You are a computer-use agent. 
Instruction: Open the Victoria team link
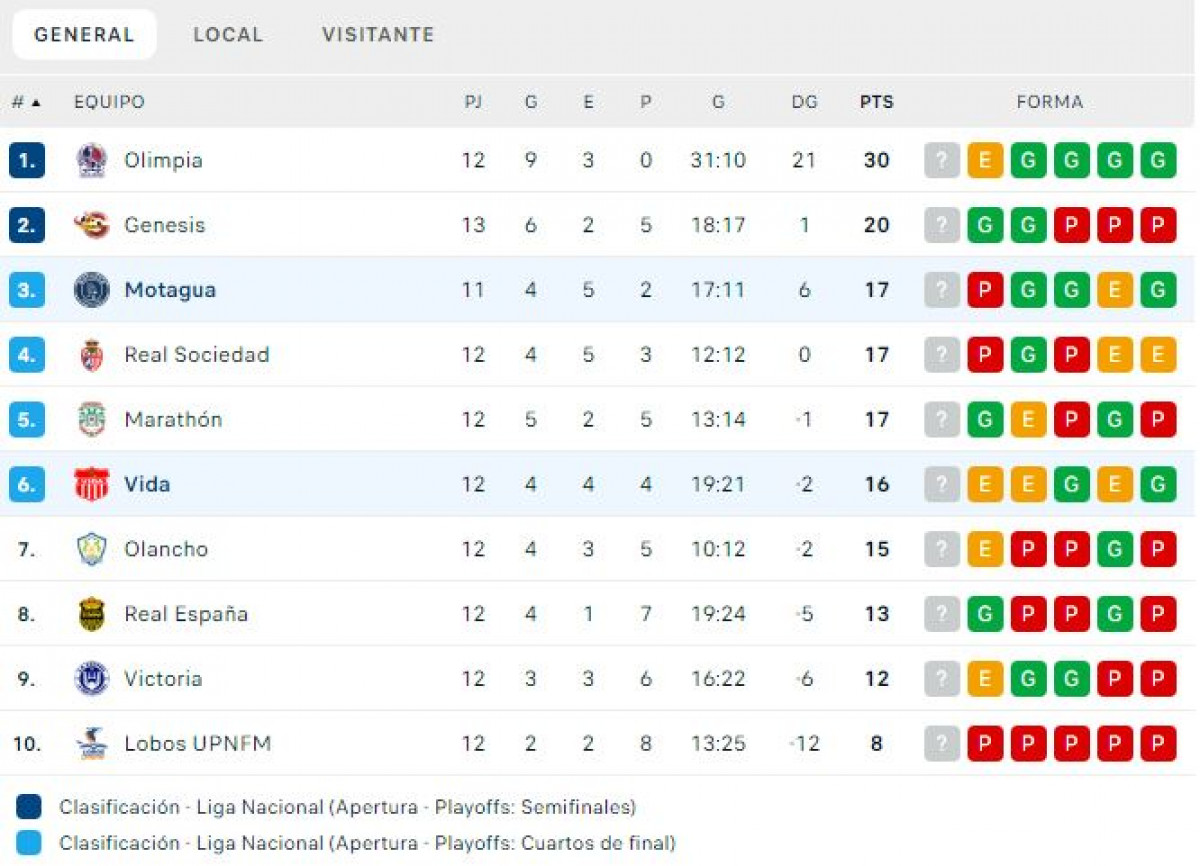pyautogui.click(x=163, y=679)
